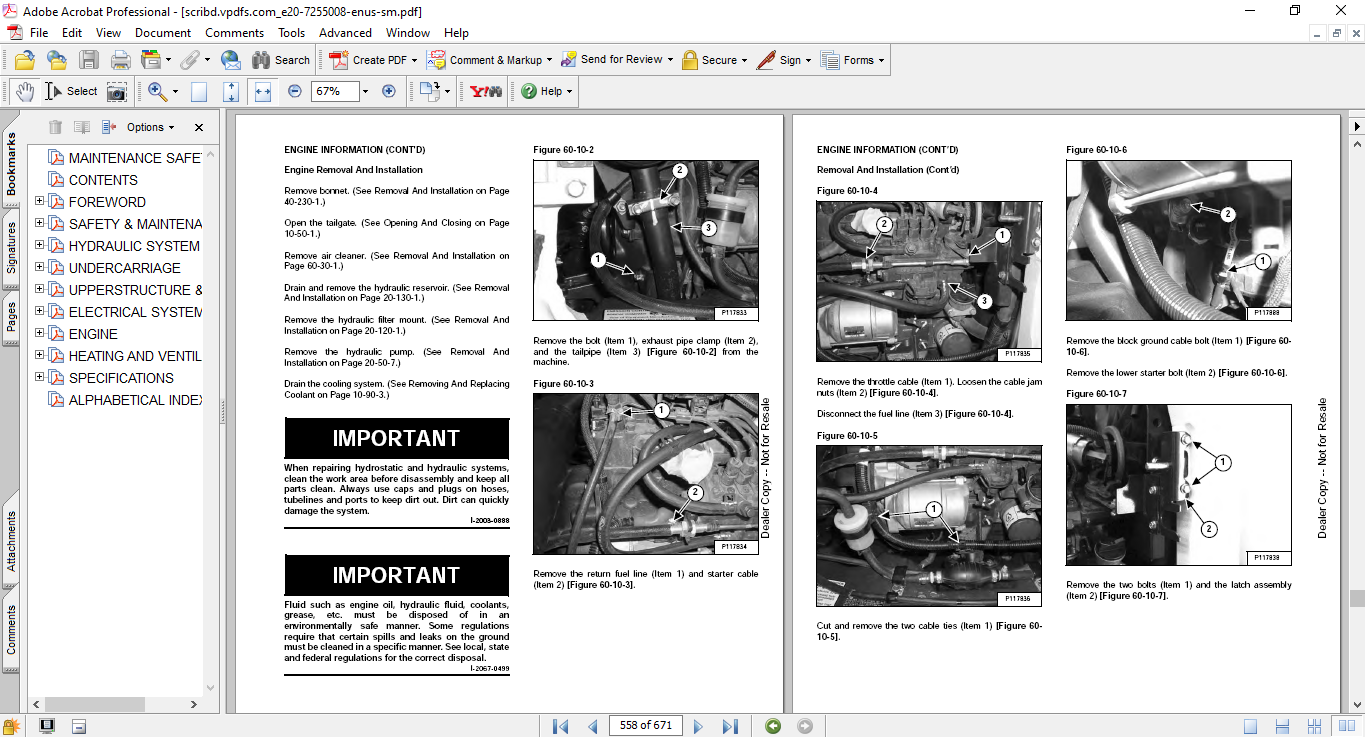Click the Yahoo search toolbar icon
The height and width of the screenshot is (737, 1365).
[x=486, y=91]
